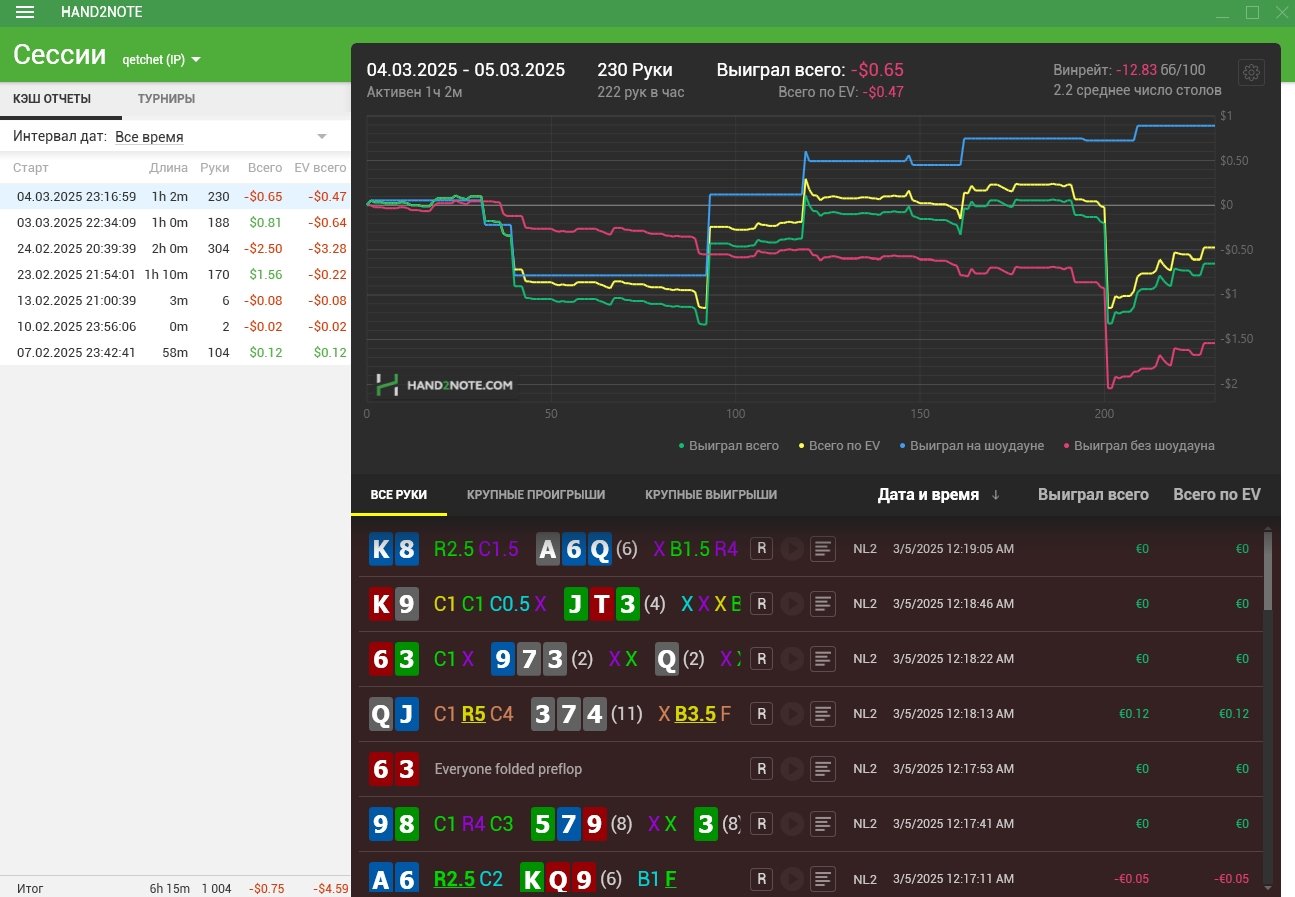The height and width of the screenshot is (897, 1295).
Task: Select session 13.02.2025 21:00:39
Action: coord(175,300)
